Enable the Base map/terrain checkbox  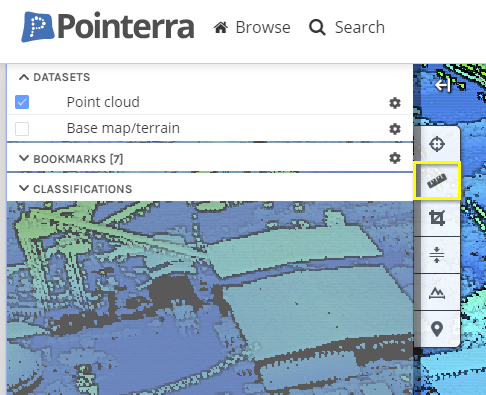[22, 128]
